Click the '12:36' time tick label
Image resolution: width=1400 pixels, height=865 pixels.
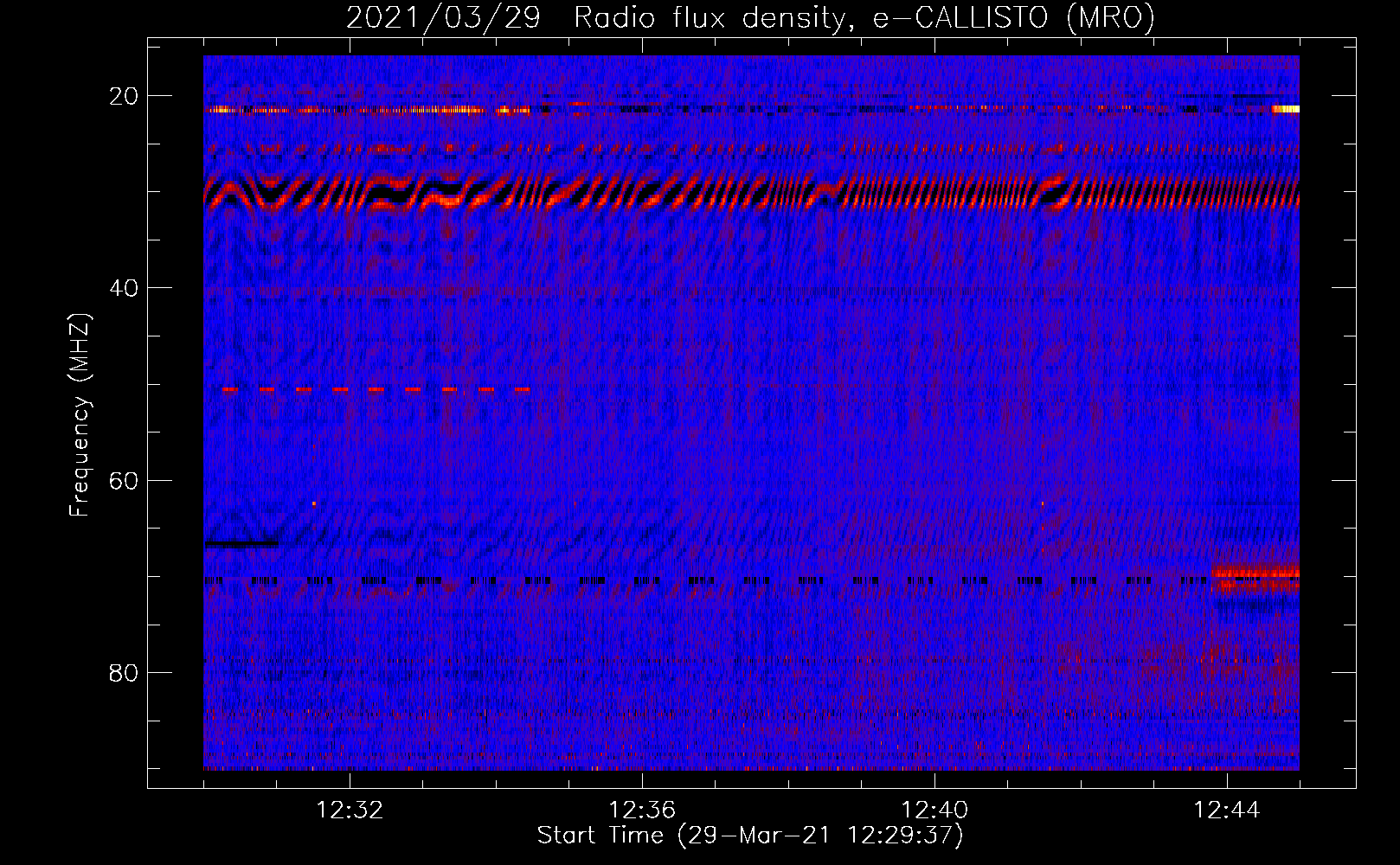point(642,811)
